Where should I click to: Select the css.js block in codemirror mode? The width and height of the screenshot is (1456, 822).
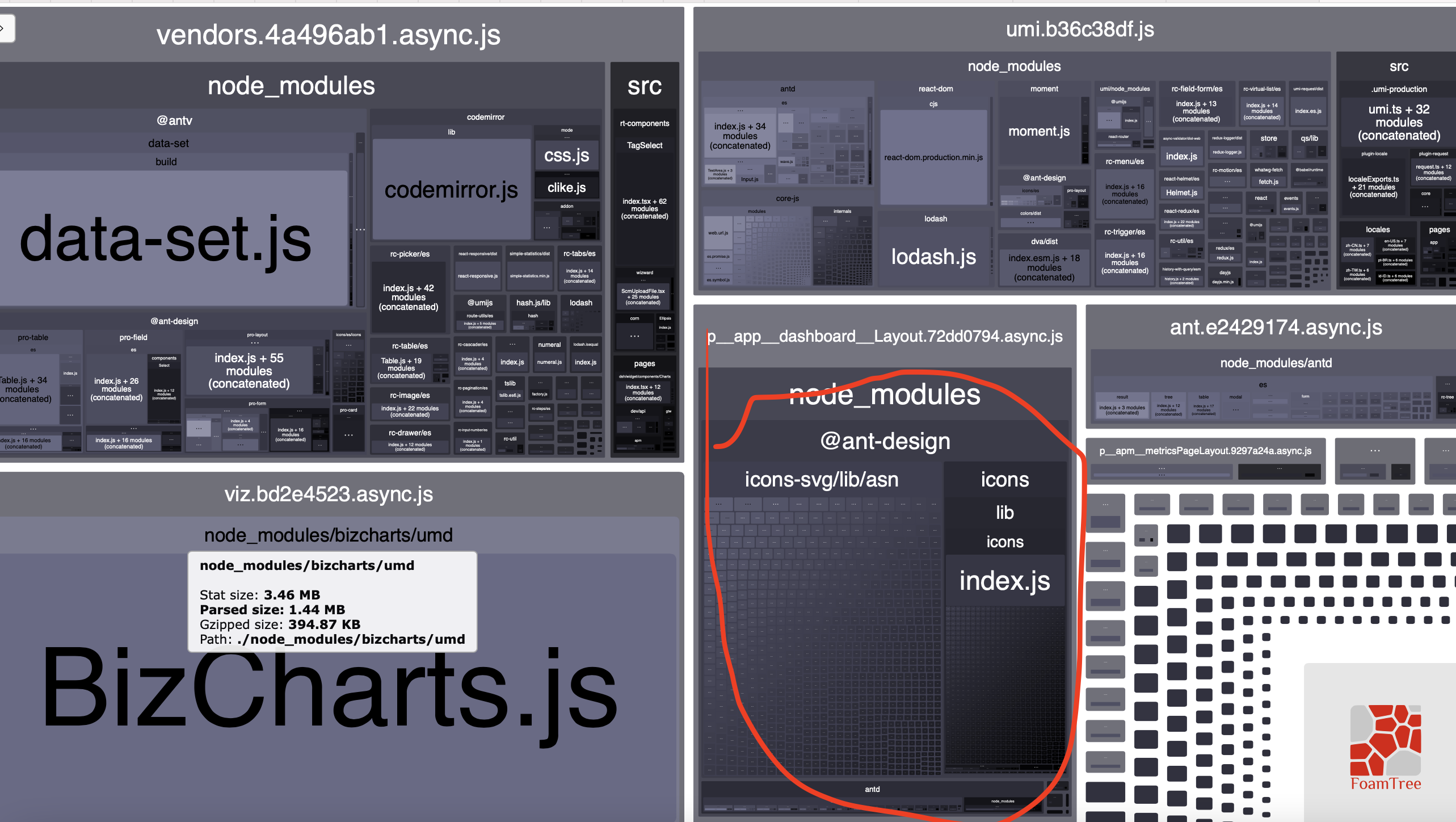(x=566, y=155)
